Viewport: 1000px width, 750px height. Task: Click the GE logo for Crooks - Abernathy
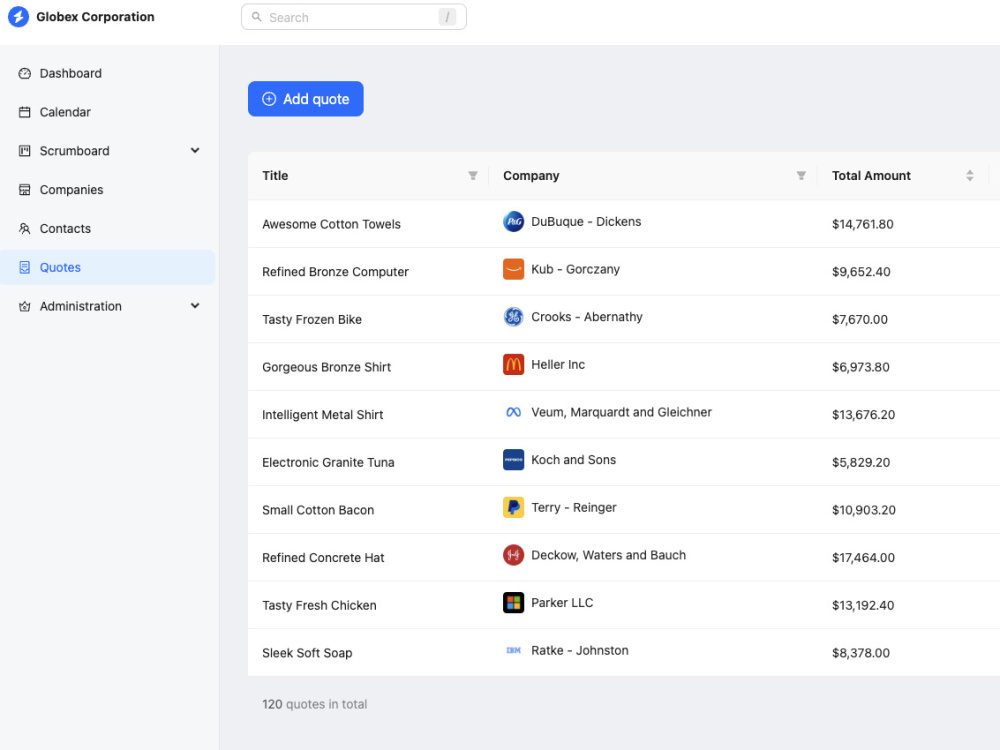513,317
